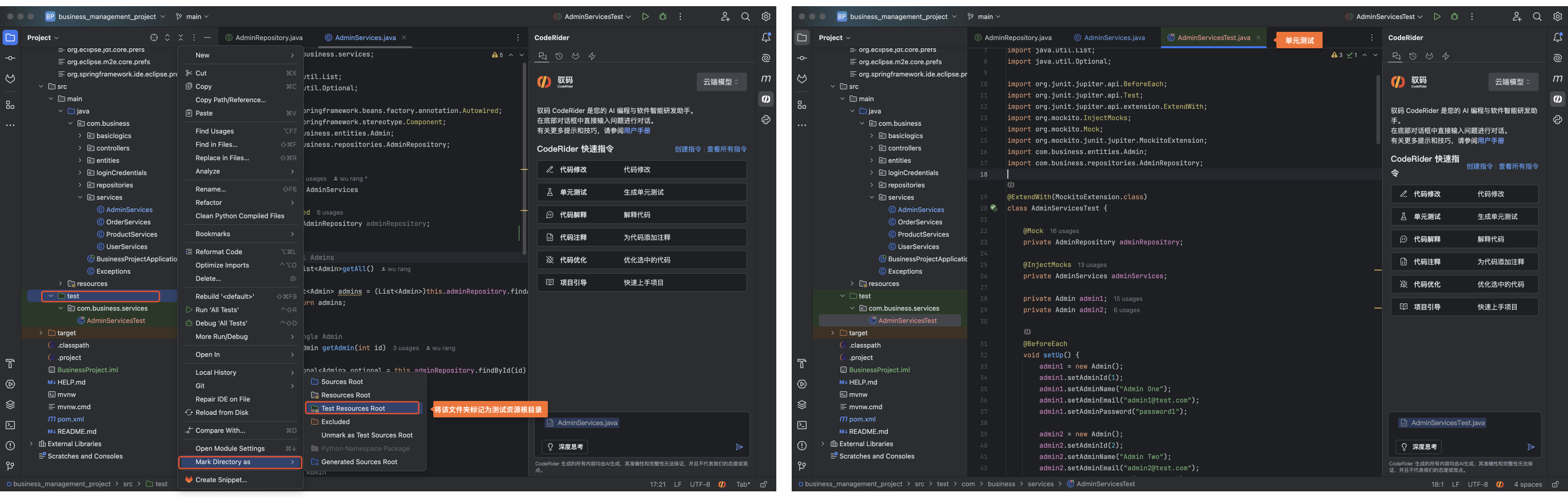Switch to the AdminServicesTest.java editor tab
This screenshot has width=1568, height=497.
(x=1213, y=38)
